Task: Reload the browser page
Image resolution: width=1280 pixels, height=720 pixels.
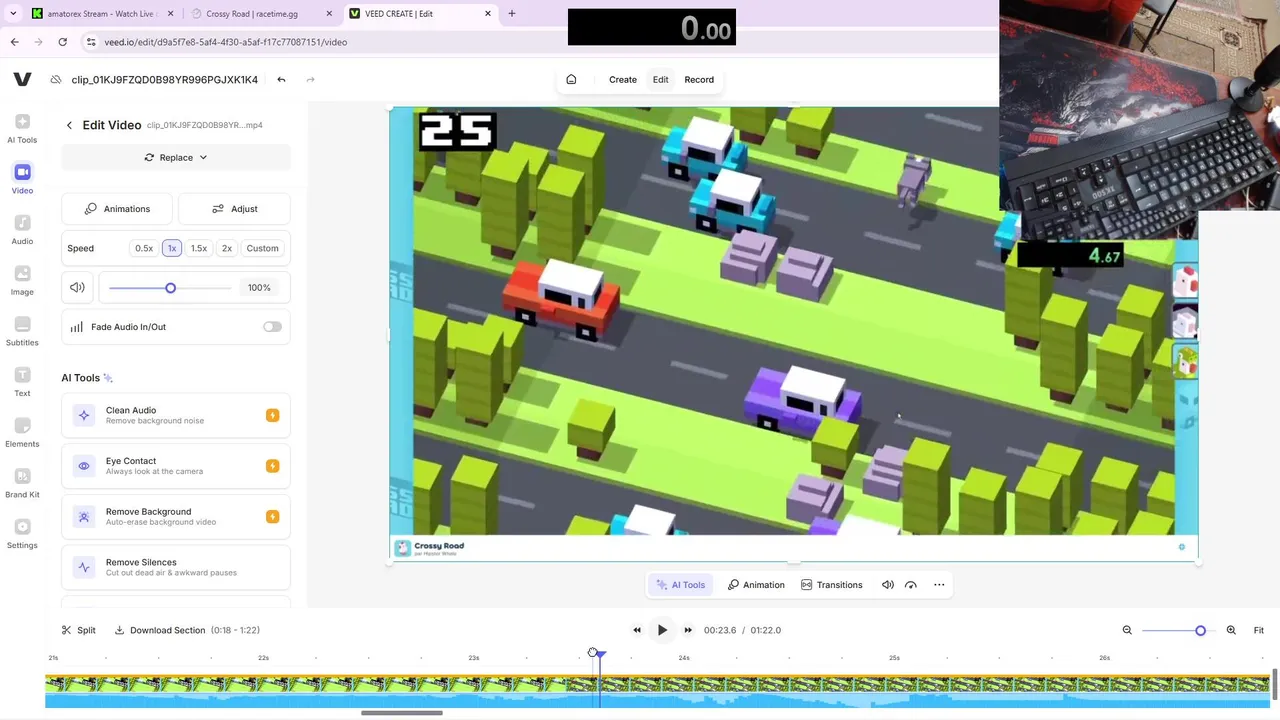Action: click(x=62, y=42)
